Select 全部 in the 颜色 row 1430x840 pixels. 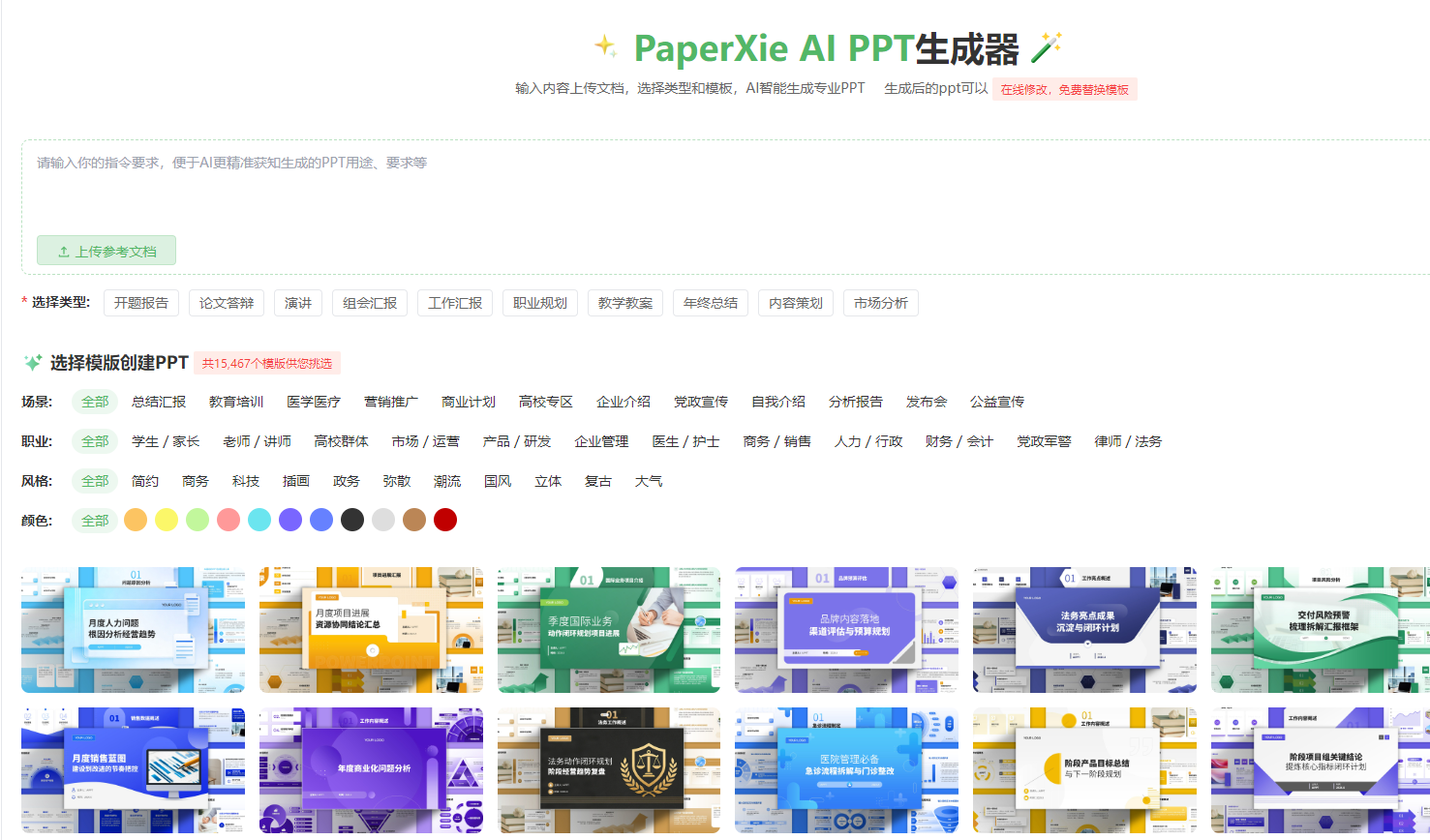coord(95,521)
